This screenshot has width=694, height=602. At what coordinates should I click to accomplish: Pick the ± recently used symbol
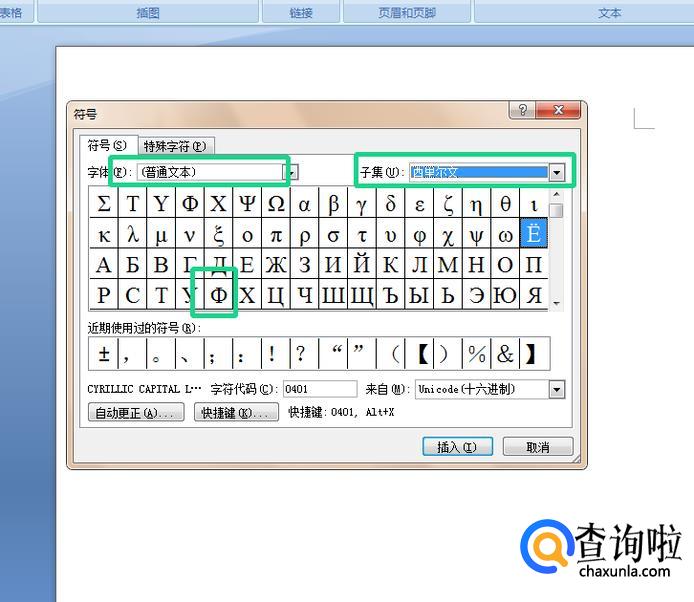(x=104, y=353)
